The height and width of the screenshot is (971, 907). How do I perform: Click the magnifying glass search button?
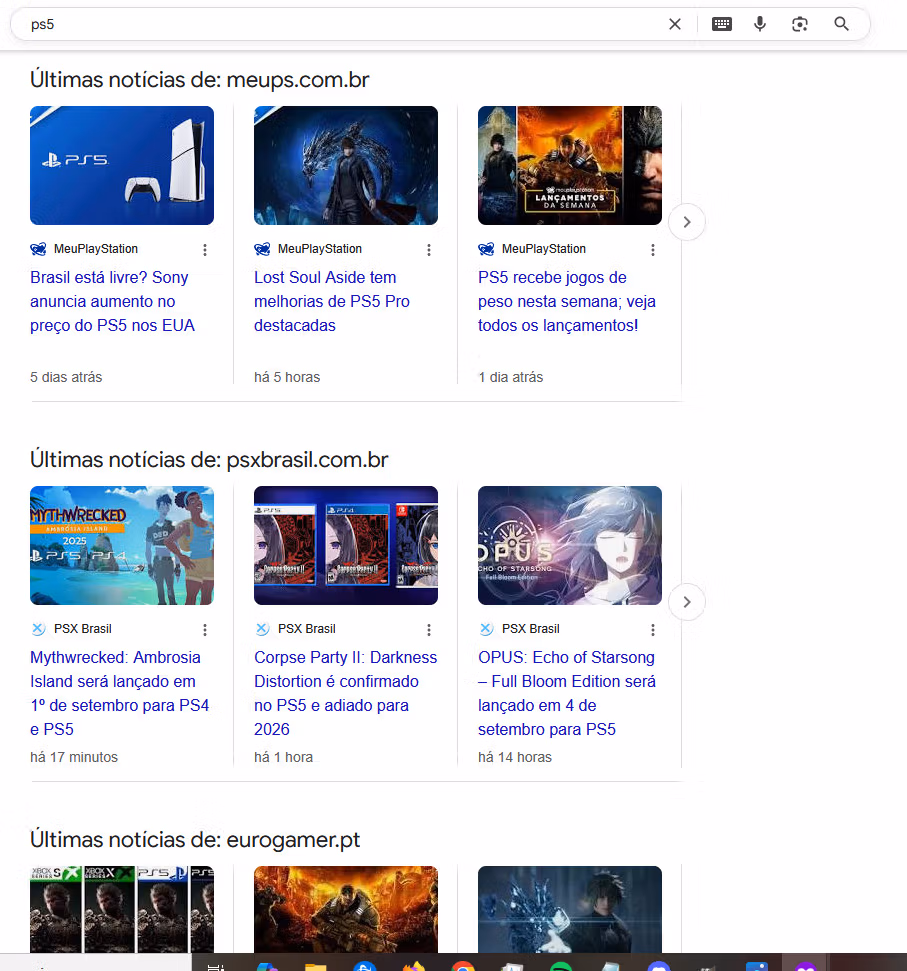coord(841,24)
